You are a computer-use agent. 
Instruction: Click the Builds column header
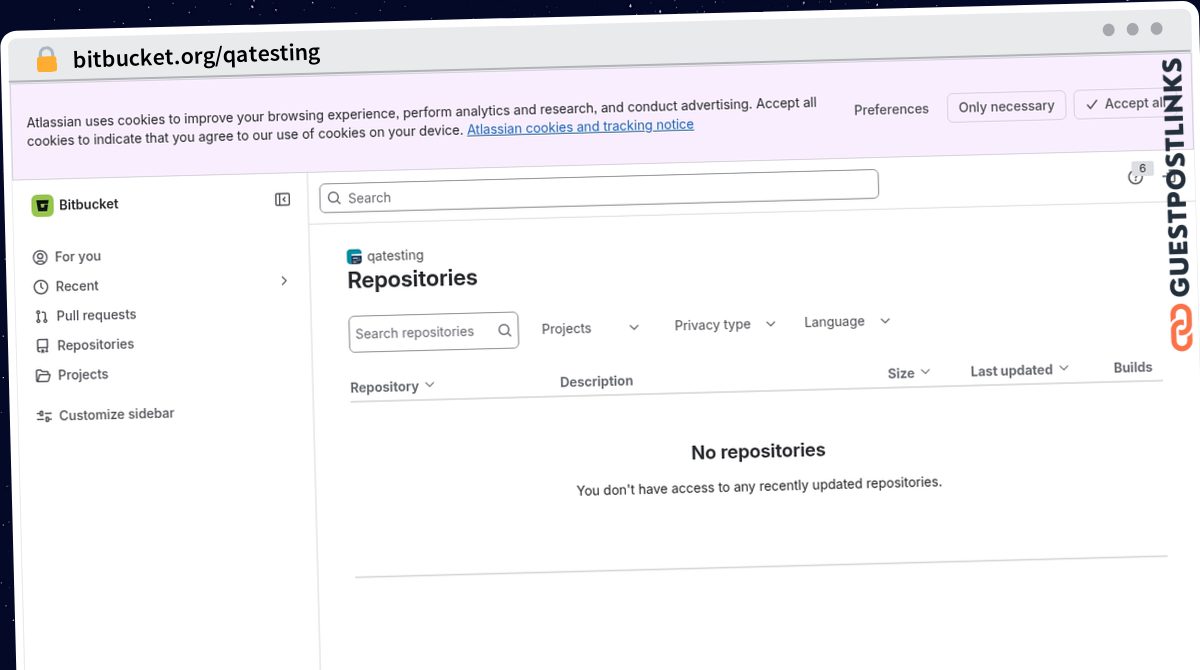click(x=1133, y=367)
